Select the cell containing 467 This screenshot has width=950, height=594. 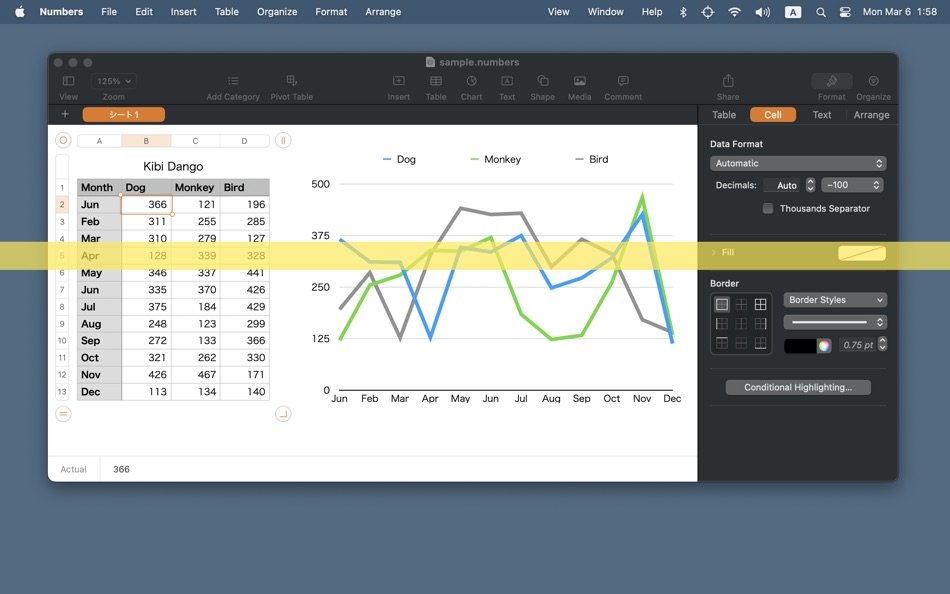pyautogui.click(x=196, y=375)
